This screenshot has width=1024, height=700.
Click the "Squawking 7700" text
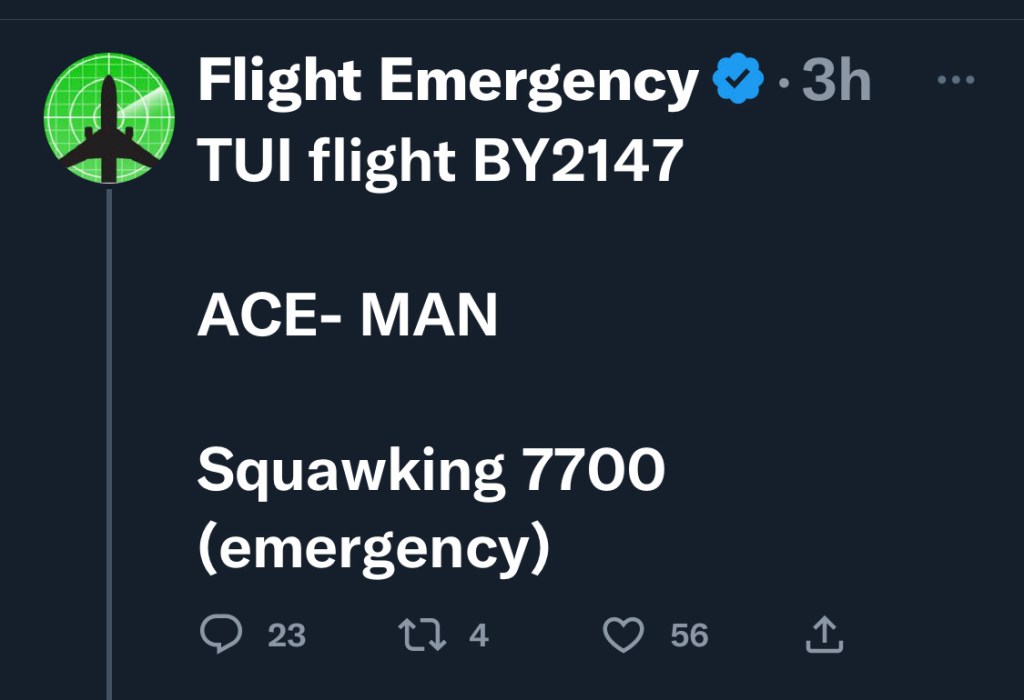coord(430,472)
